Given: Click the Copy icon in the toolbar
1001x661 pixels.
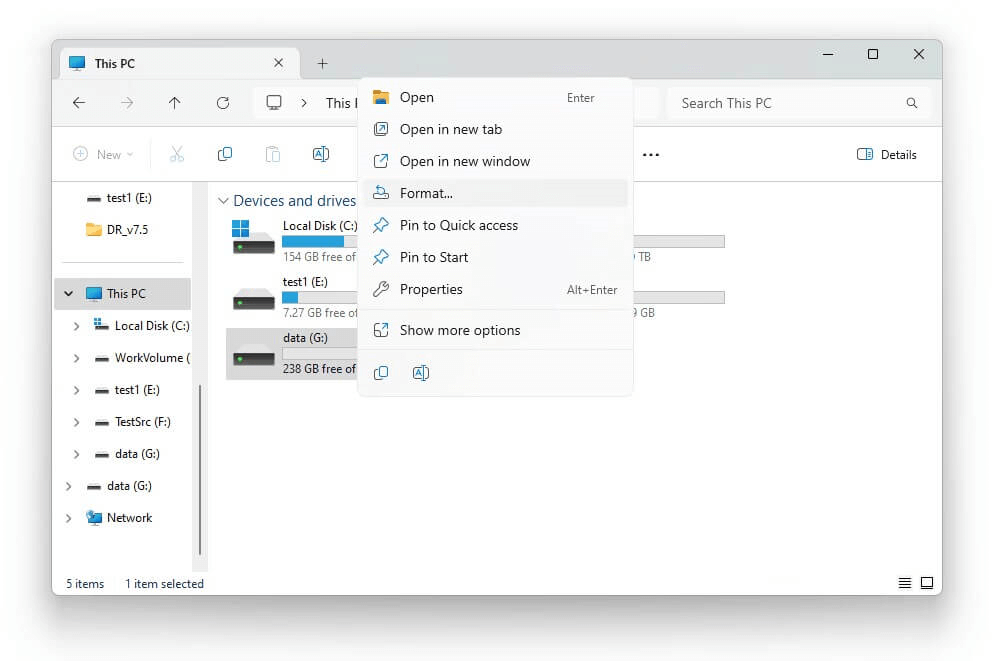Looking at the screenshot, I should (224, 154).
